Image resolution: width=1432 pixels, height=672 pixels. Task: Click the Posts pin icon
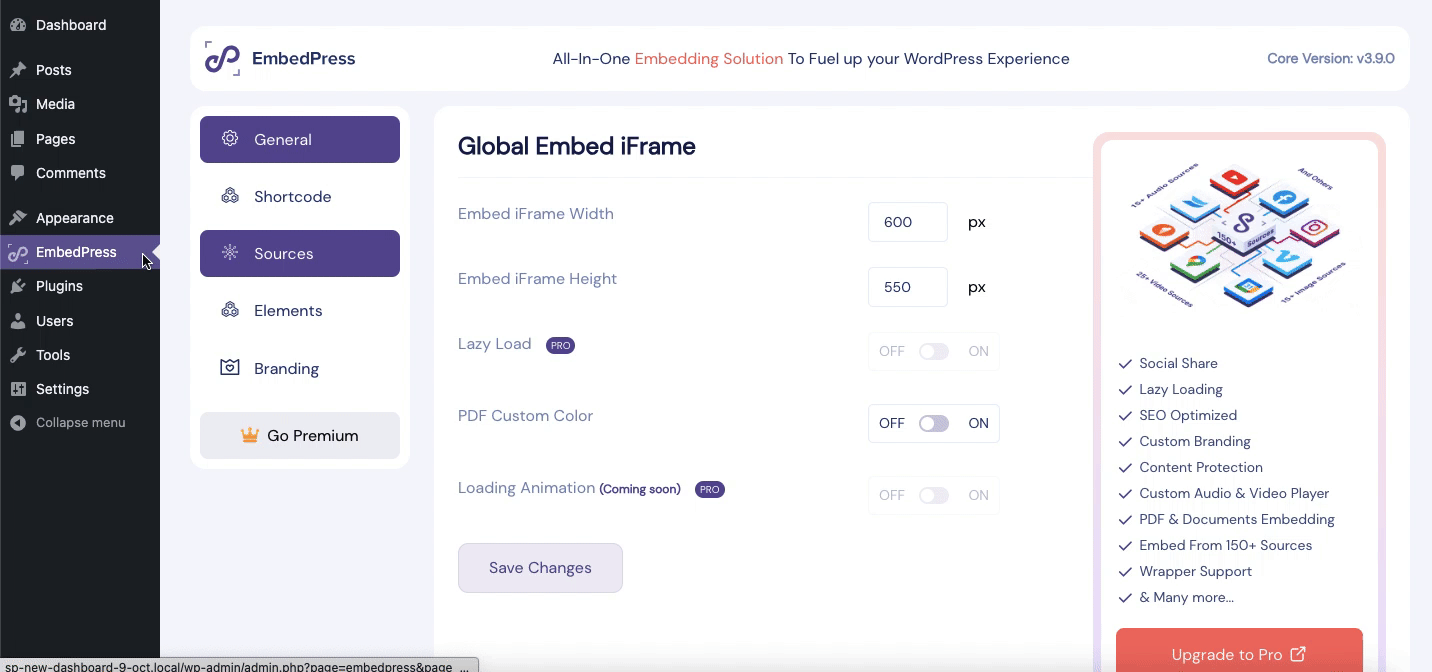[x=18, y=70]
